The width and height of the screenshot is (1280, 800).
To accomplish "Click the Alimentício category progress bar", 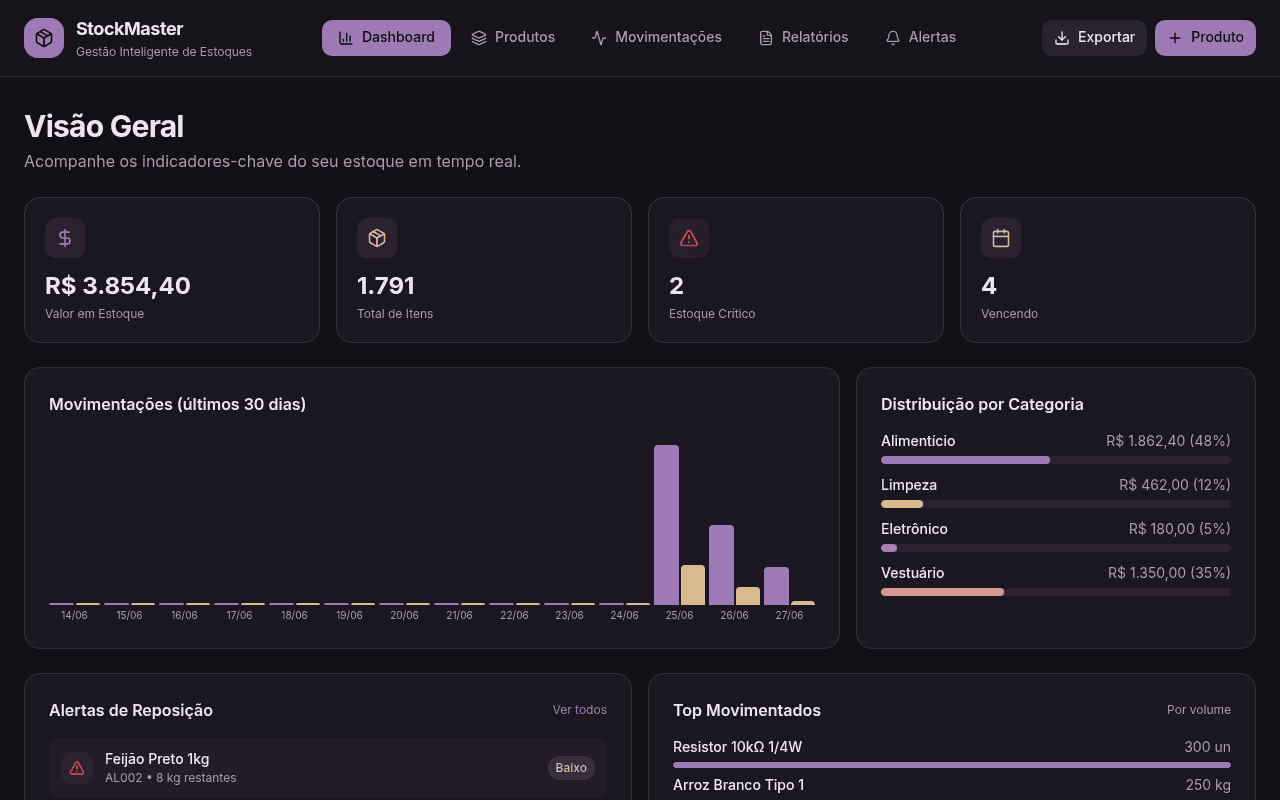I will [1056, 460].
